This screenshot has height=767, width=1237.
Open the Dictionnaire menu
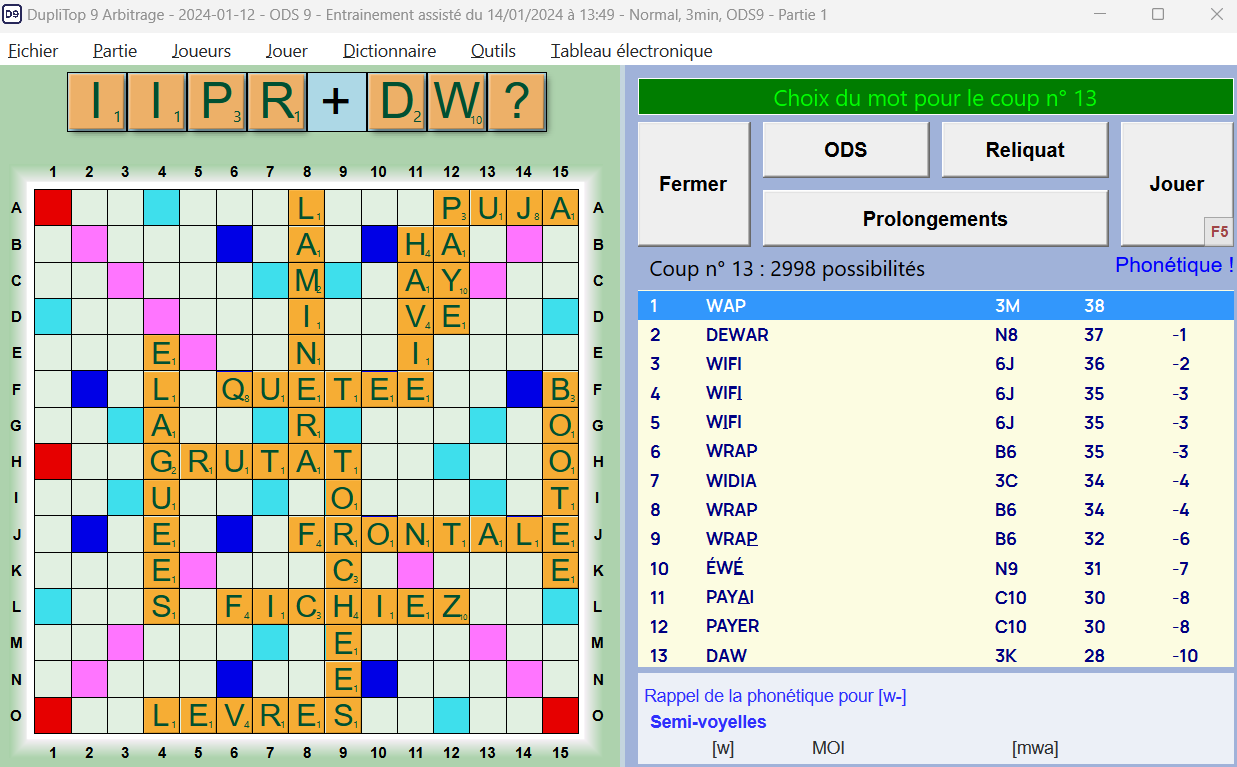pyautogui.click(x=389, y=51)
